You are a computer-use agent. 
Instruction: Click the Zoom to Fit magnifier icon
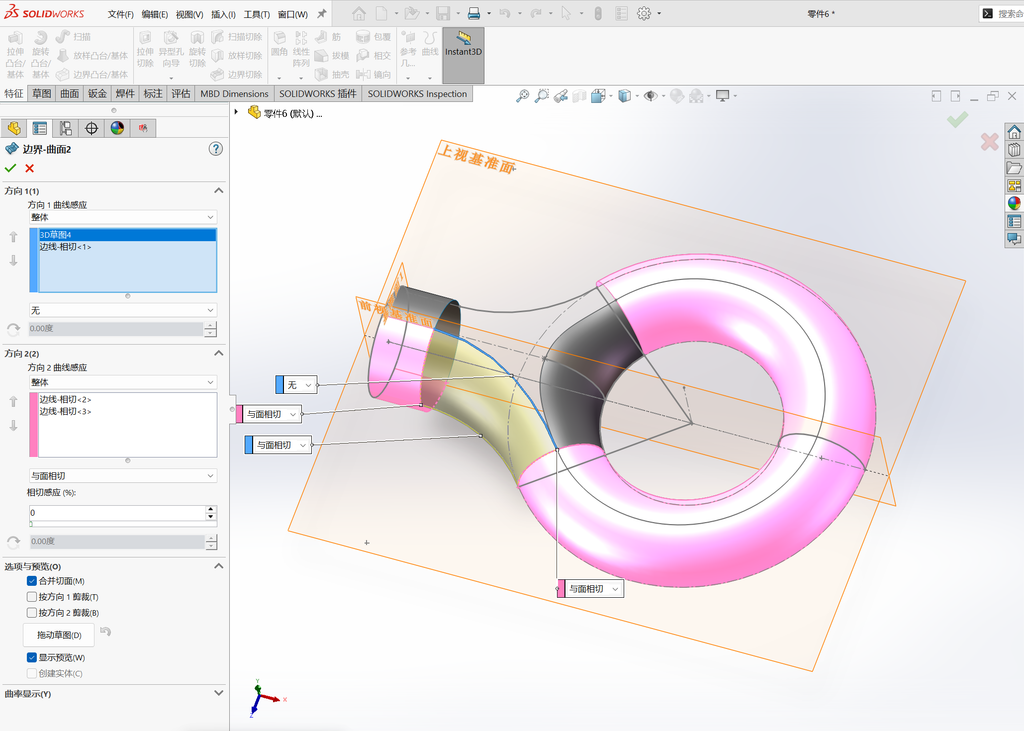tap(522, 96)
